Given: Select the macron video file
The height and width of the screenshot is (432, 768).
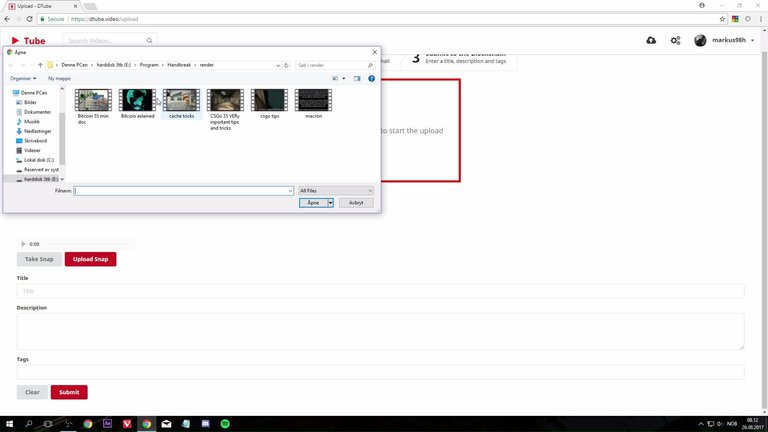Looking at the screenshot, I should coord(313,104).
